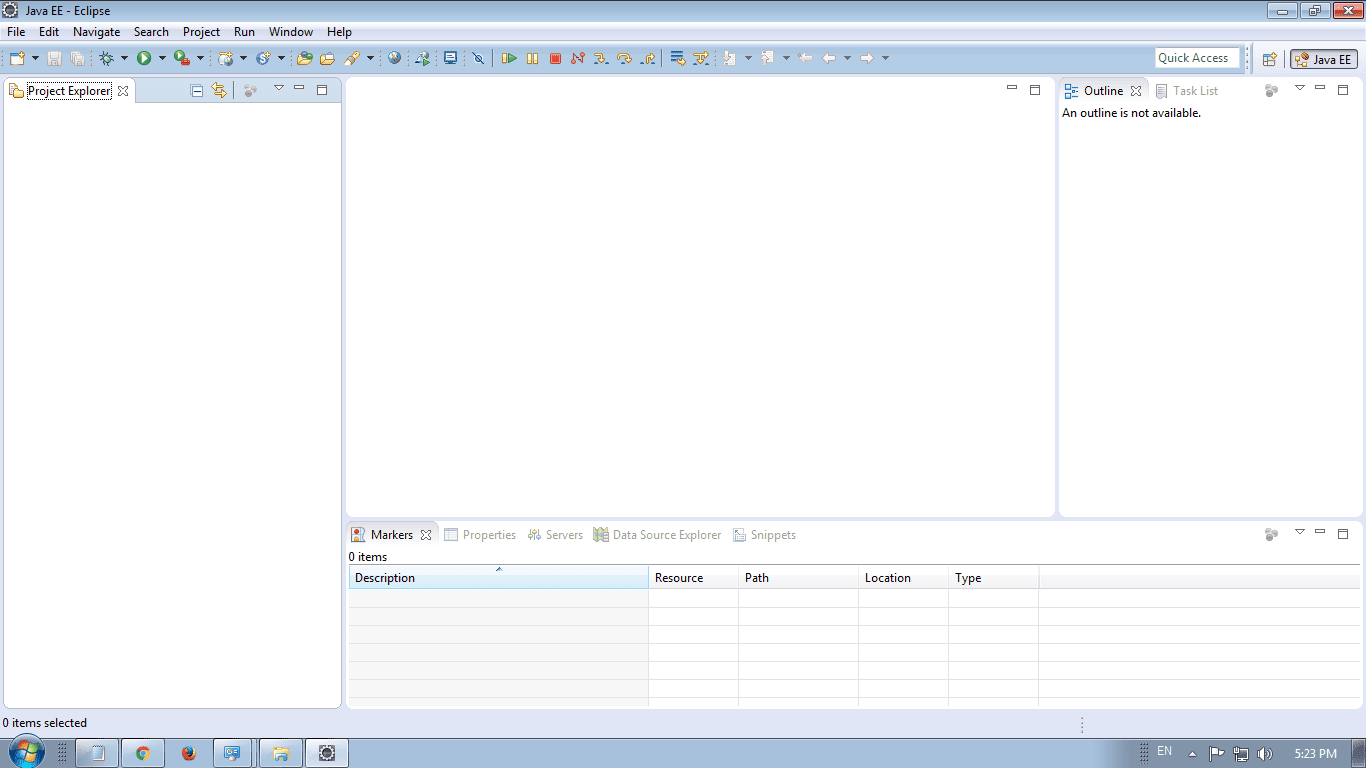This screenshot has width=1366, height=768.
Task: Sort markers by Resource column header
Action: click(x=693, y=578)
